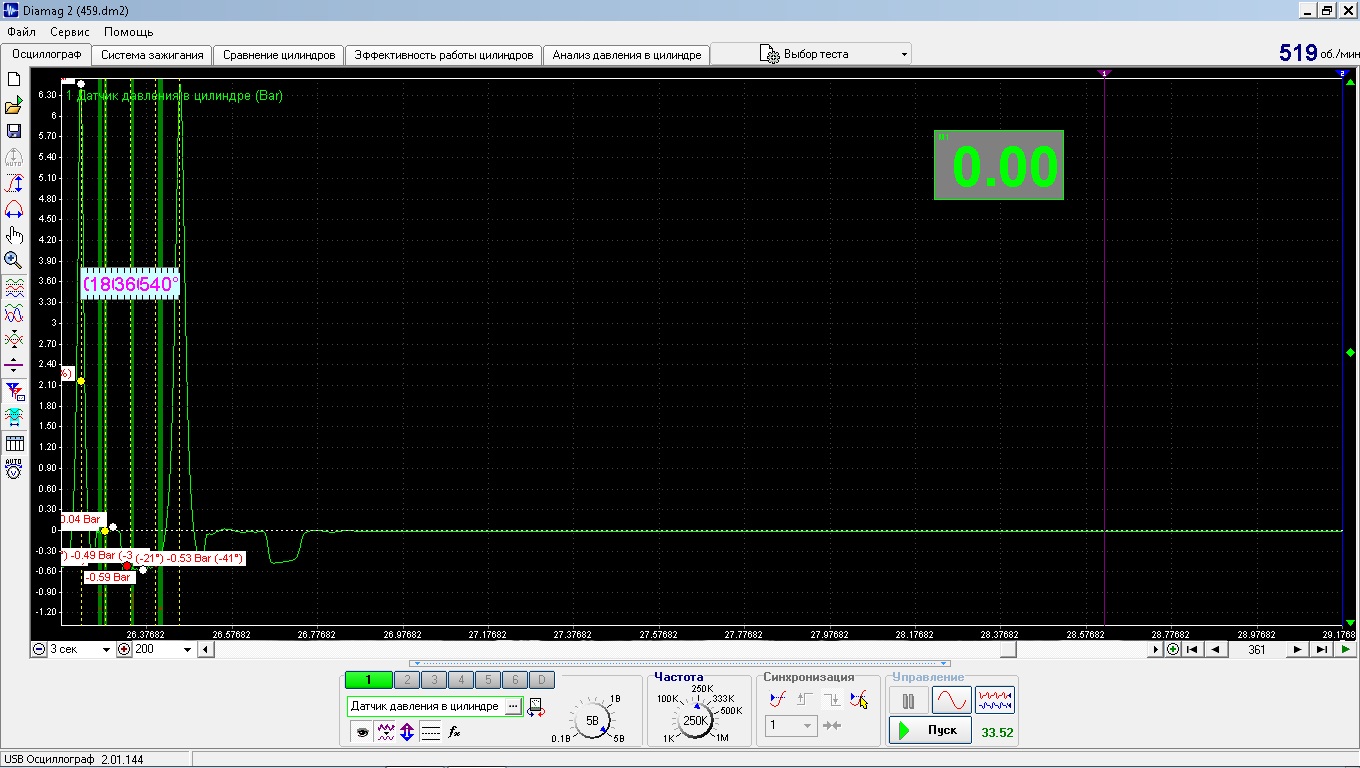Switch to Эффективность работы цилиндров tab

coord(444,55)
